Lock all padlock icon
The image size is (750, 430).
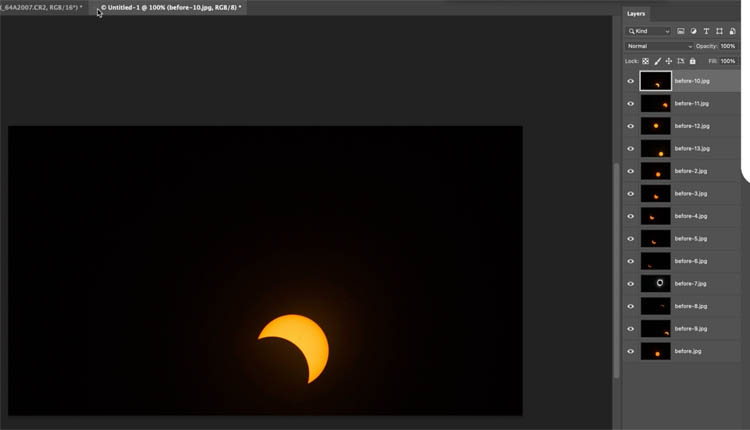pyautogui.click(x=693, y=61)
